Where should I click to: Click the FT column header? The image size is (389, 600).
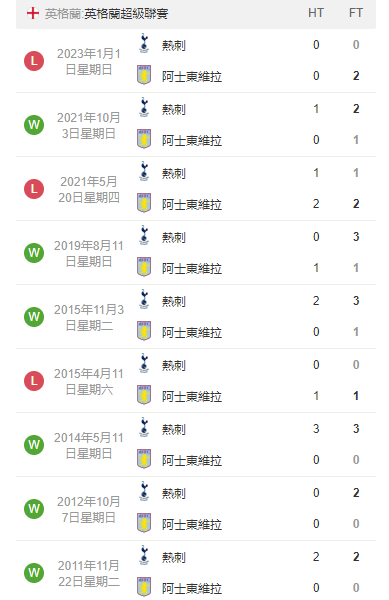pyautogui.click(x=356, y=13)
